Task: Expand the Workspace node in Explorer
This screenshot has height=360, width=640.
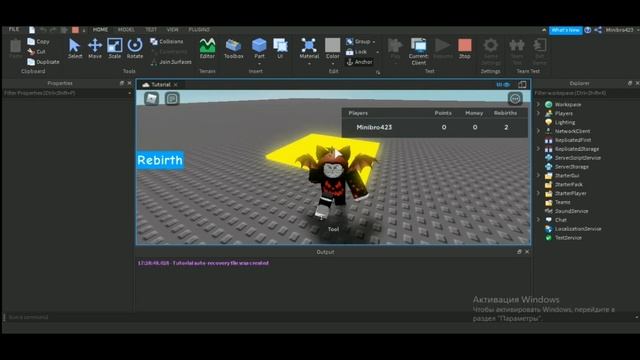Action: click(x=538, y=104)
